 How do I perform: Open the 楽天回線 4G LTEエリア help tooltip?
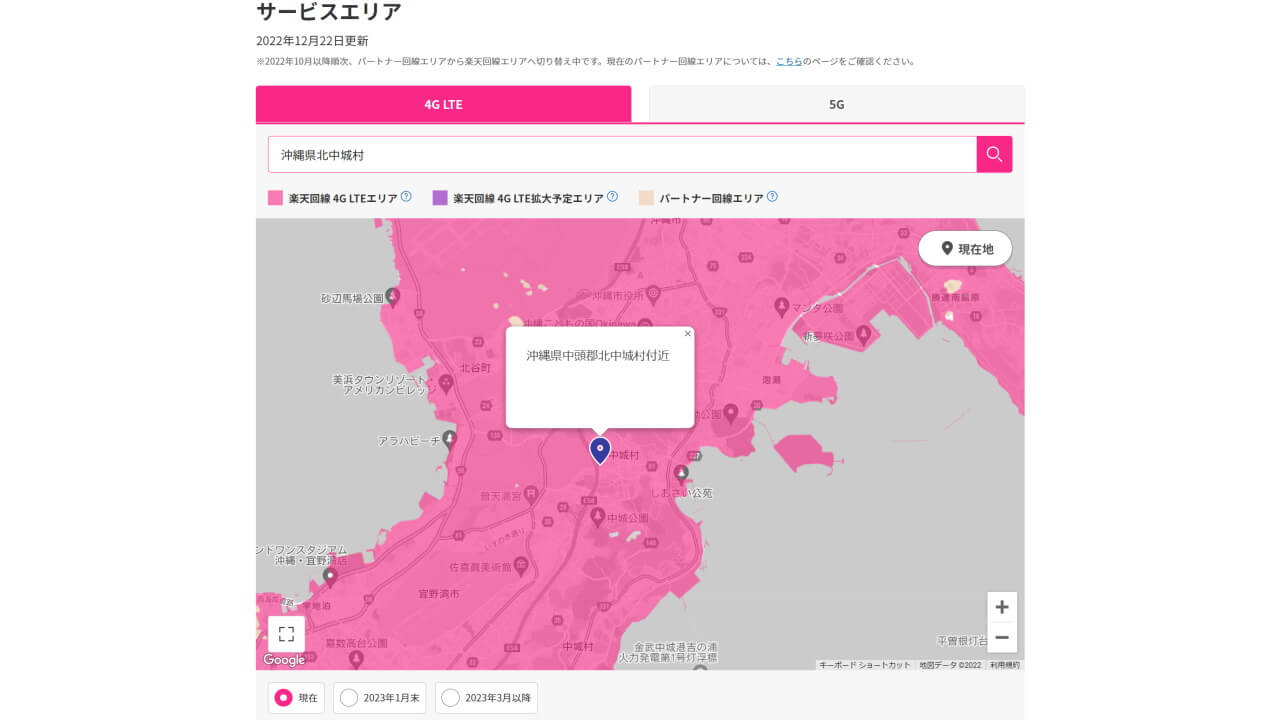pyautogui.click(x=405, y=197)
